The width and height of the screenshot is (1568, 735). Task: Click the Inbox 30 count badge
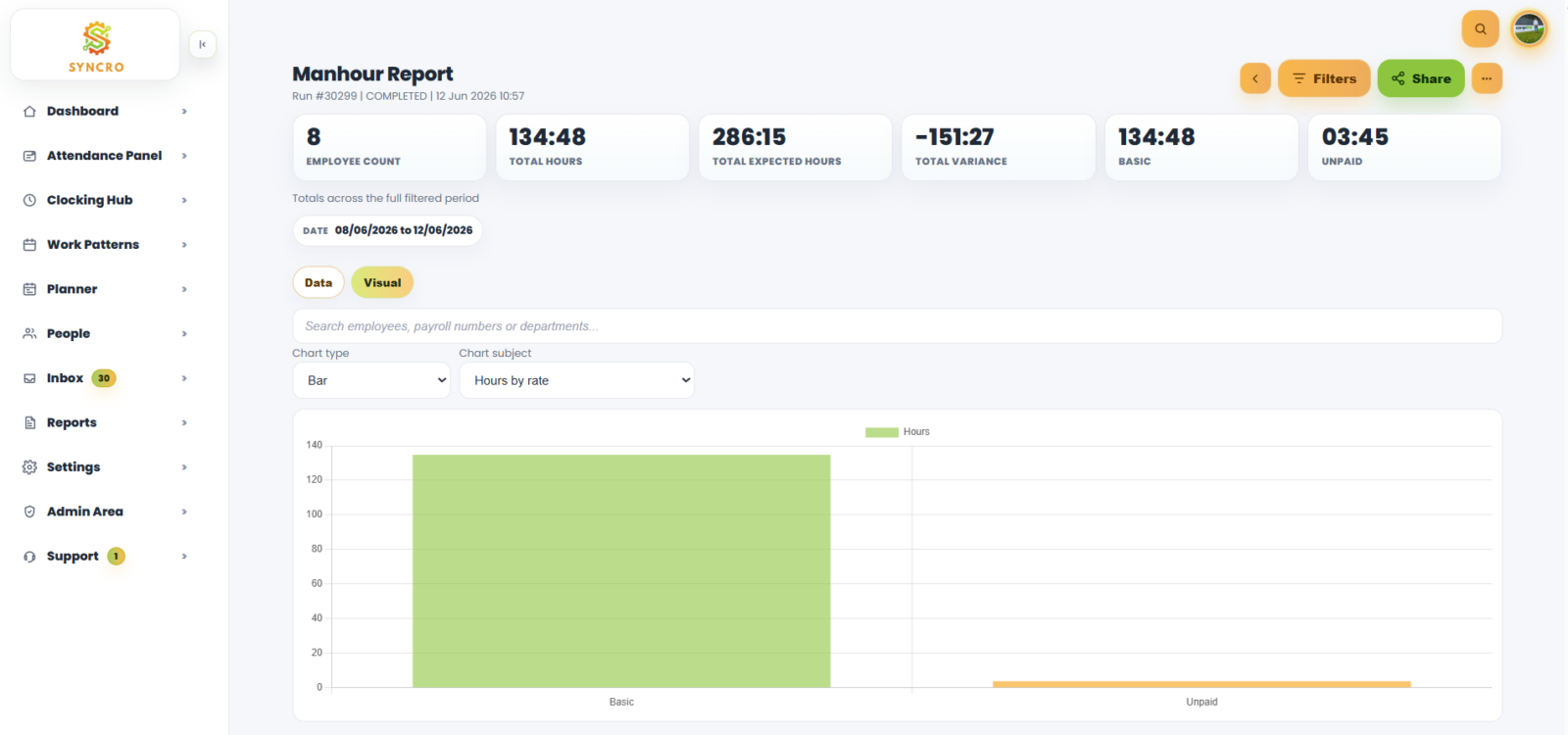pos(104,378)
